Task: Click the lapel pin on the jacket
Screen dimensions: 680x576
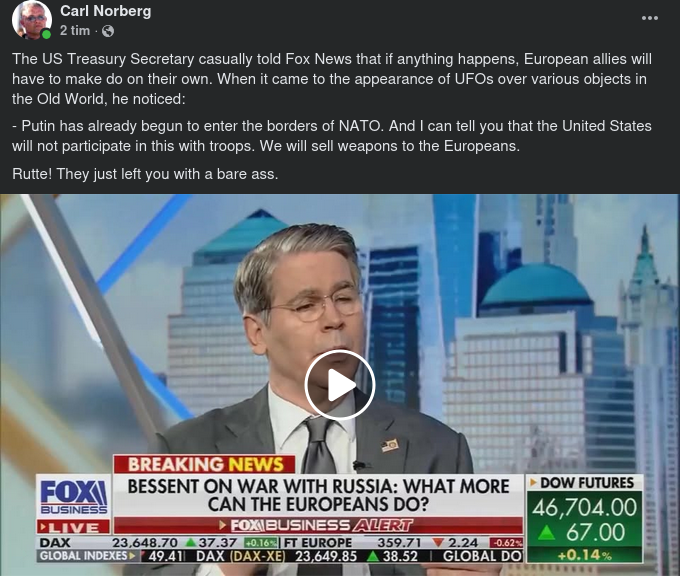Action: click(x=390, y=445)
